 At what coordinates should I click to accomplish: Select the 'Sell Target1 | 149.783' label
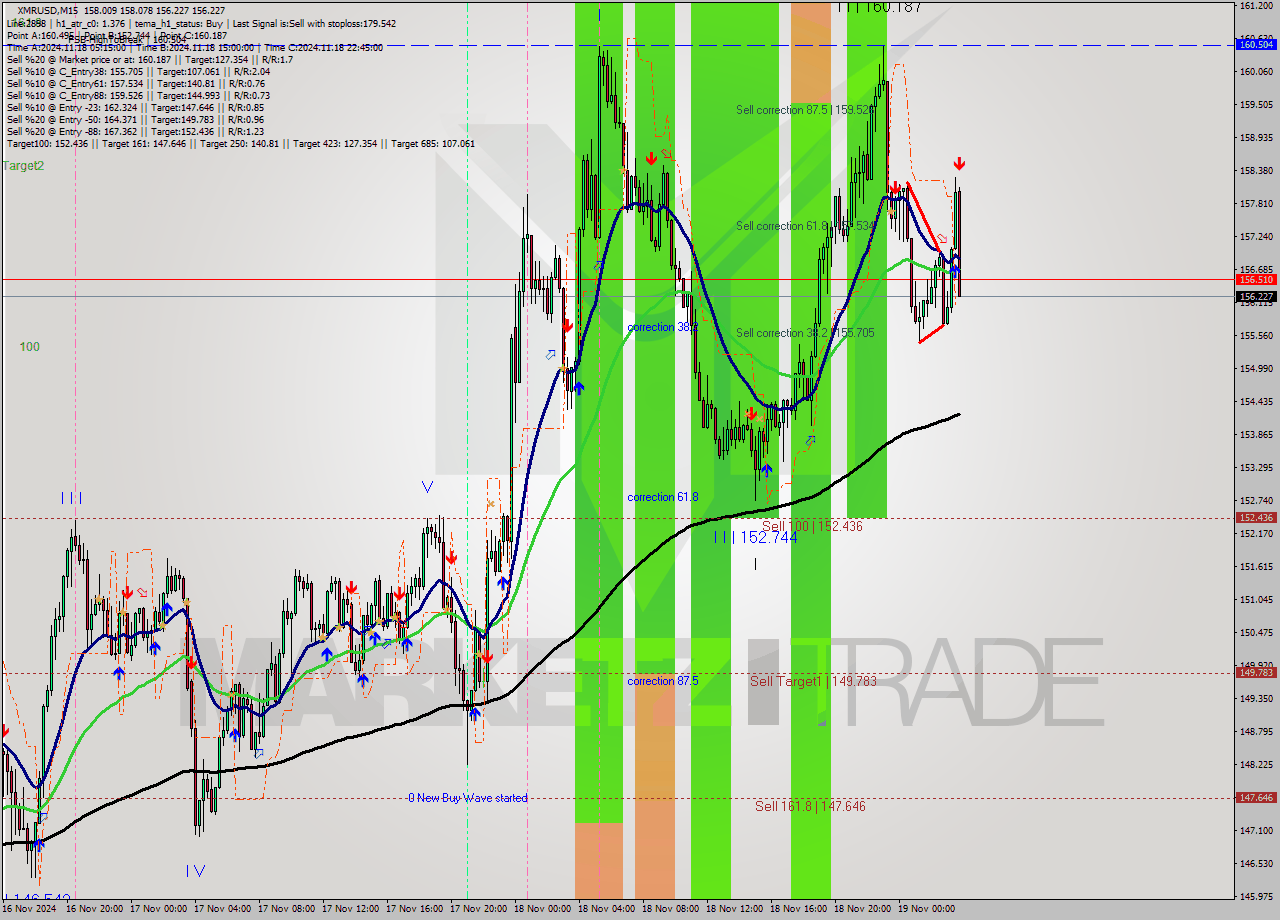click(x=813, y=681)
